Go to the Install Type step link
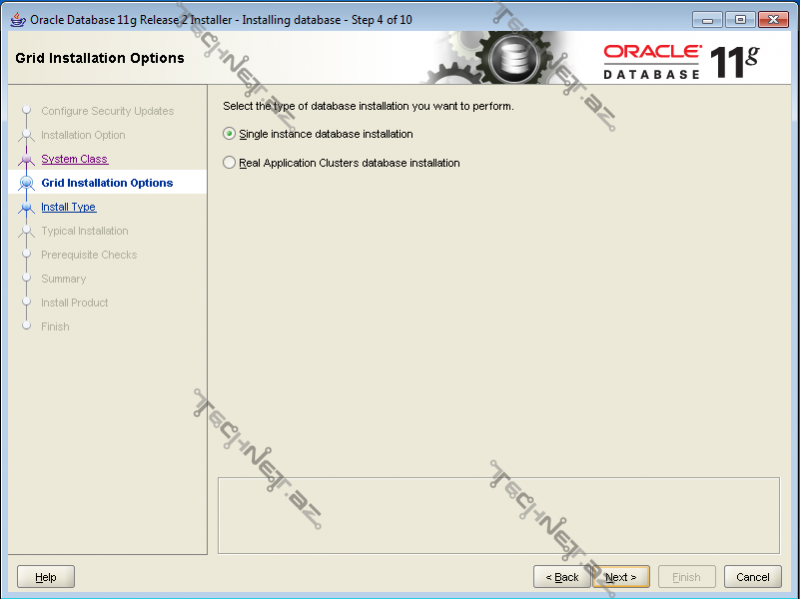Image resolution: width=800 pixels, height=599 pixels. coord(69,207)
